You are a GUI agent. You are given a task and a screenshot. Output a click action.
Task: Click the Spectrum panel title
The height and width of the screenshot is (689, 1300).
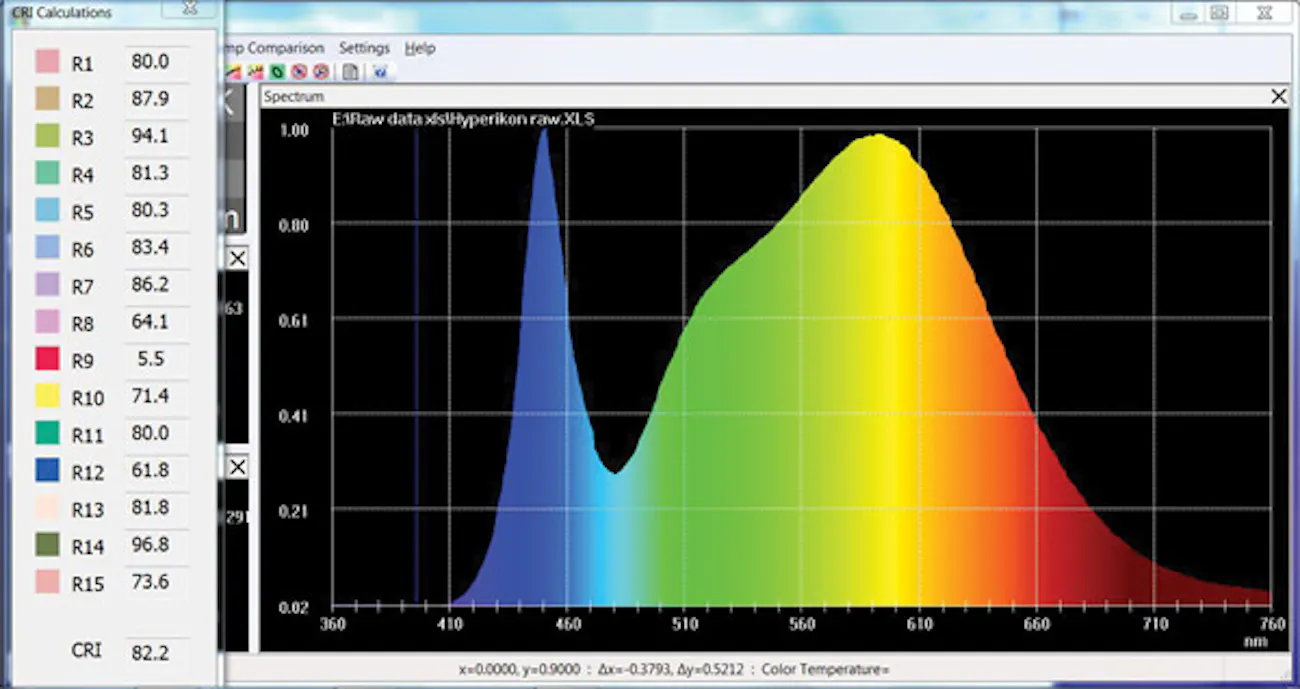tap(294, 96)
